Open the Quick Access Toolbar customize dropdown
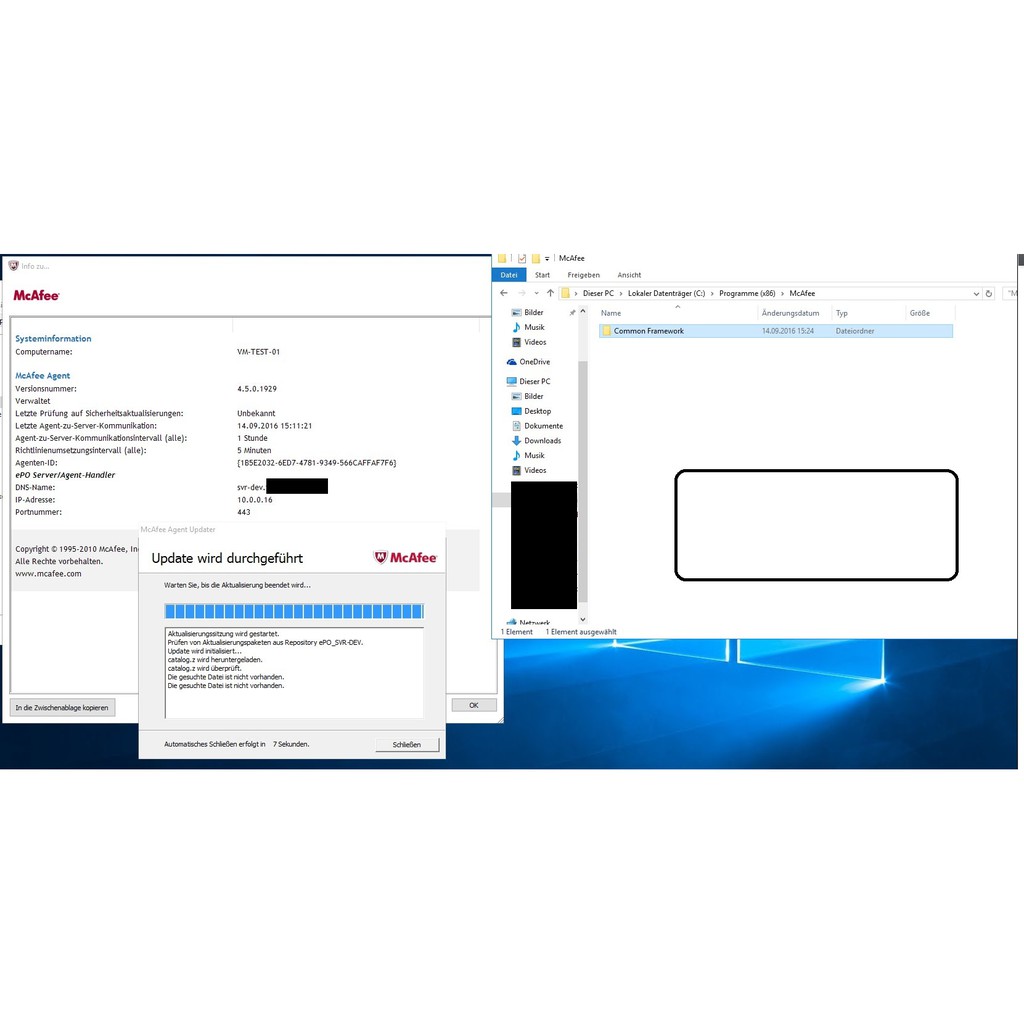This screenshot has width=1024, height=1024. tap(547, 259)
